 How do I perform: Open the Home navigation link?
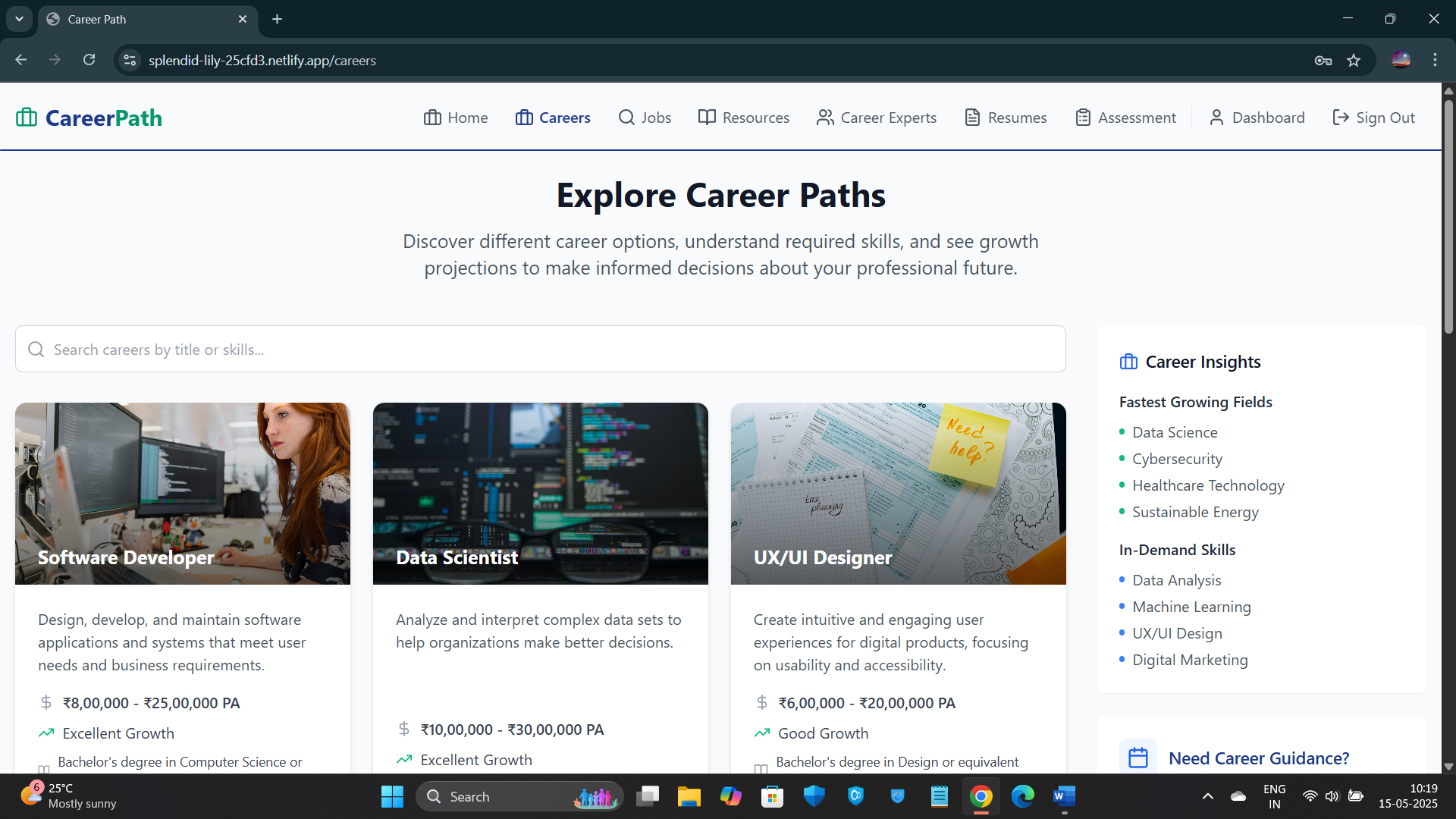tap(456, 118)
